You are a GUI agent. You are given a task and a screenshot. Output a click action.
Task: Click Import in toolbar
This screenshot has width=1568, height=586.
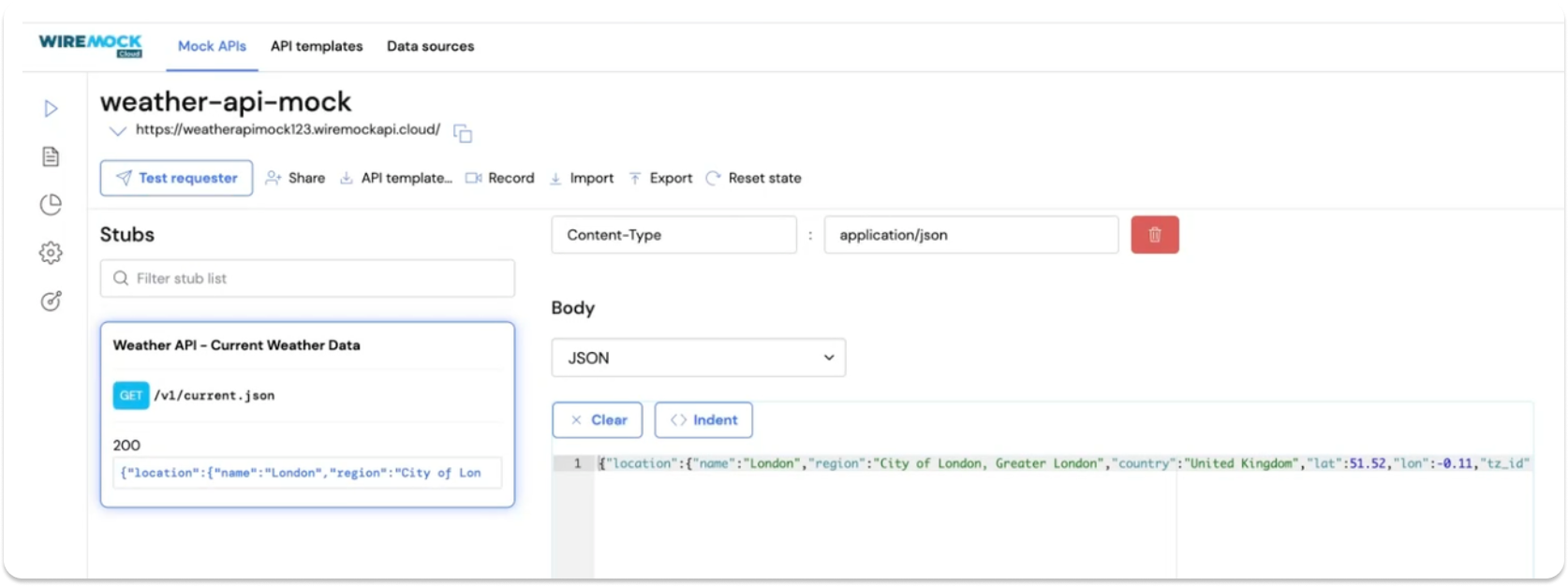pos(582,178)
